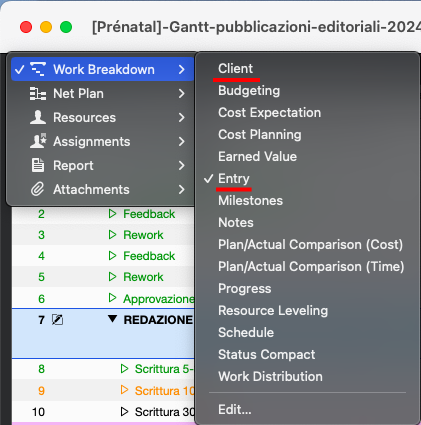Select Plan/Actual Comparison (Cost) view

pos(310,245)
